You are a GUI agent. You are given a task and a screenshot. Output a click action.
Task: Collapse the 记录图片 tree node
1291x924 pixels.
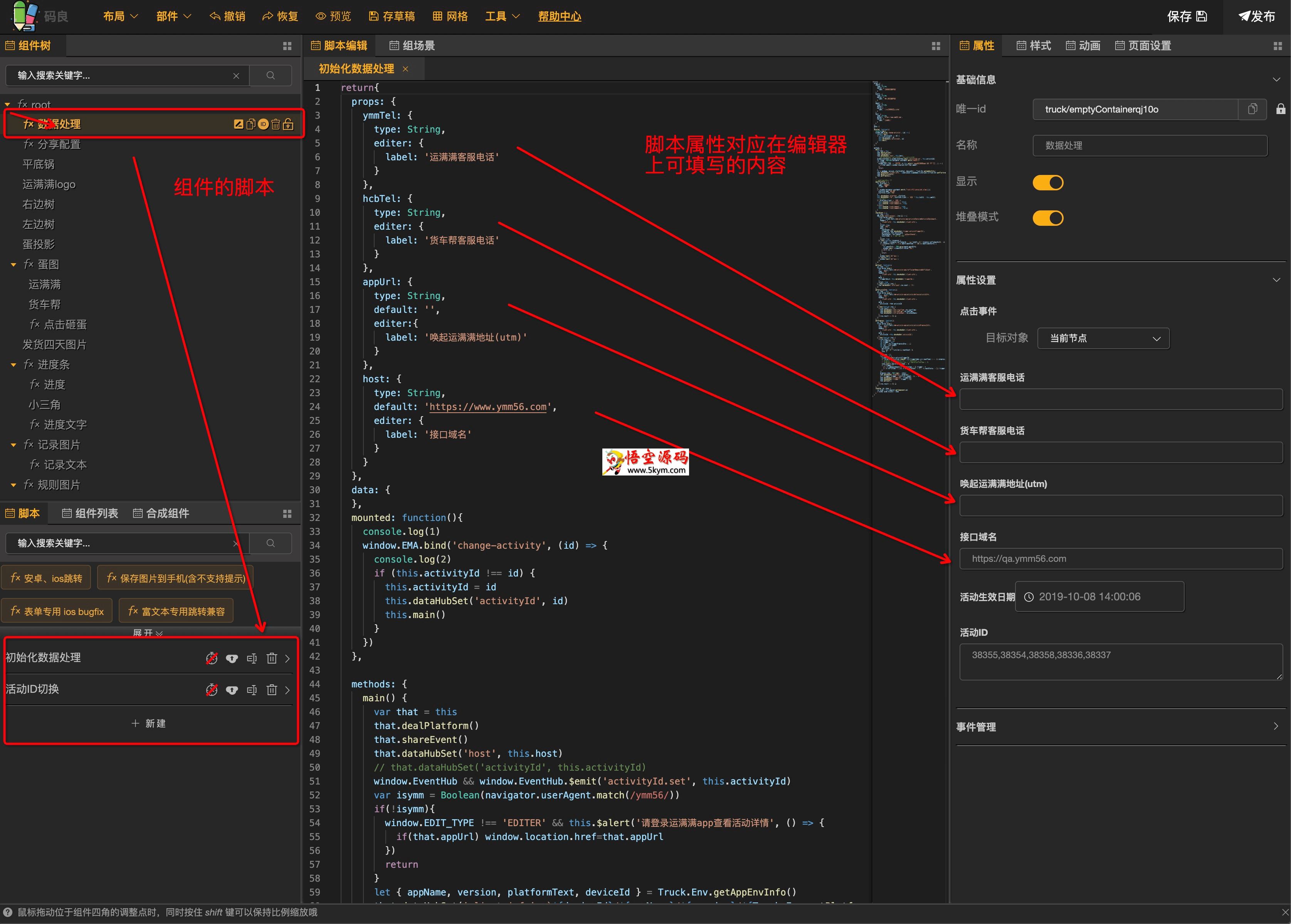13,445
